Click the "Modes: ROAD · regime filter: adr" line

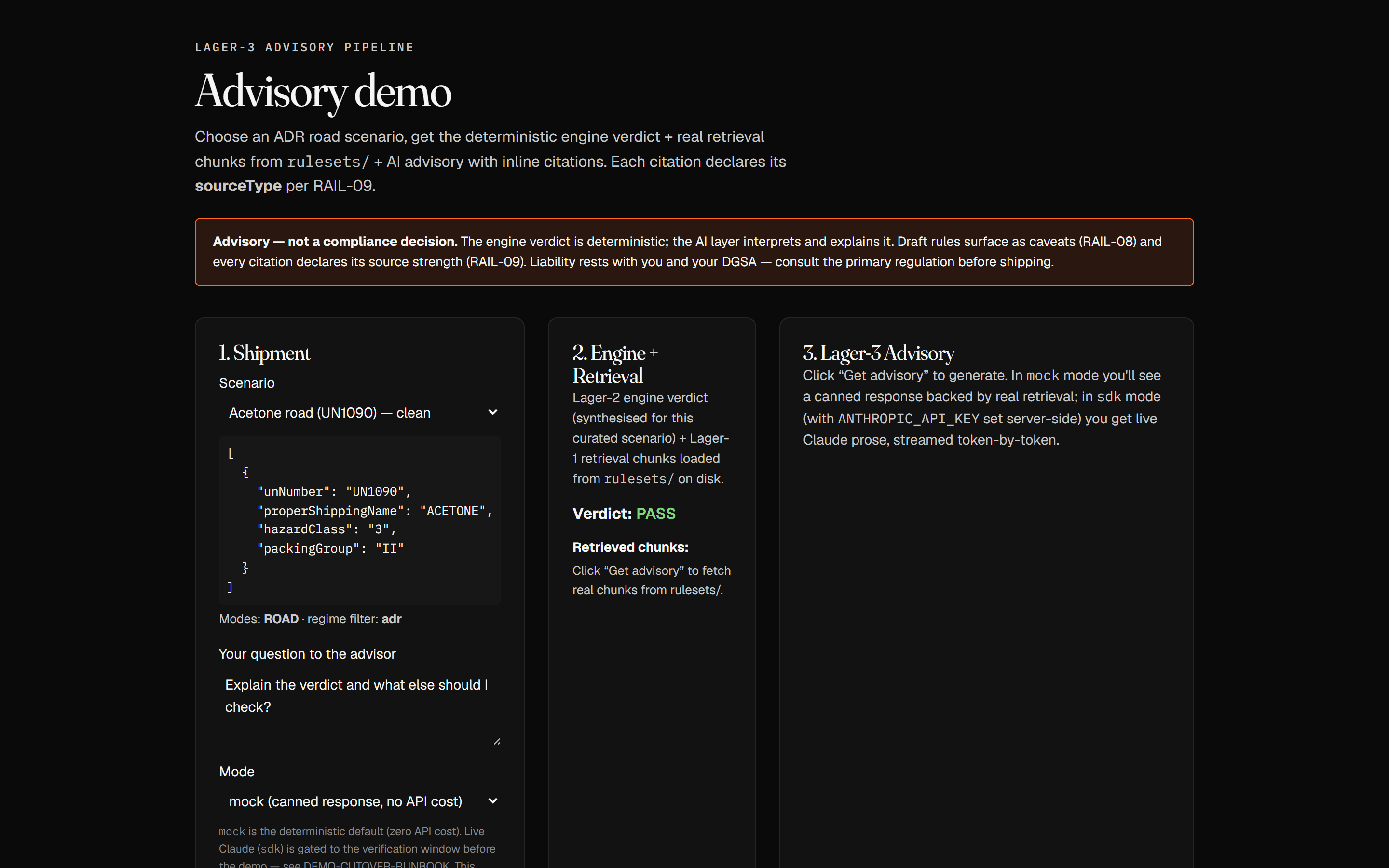310,619
